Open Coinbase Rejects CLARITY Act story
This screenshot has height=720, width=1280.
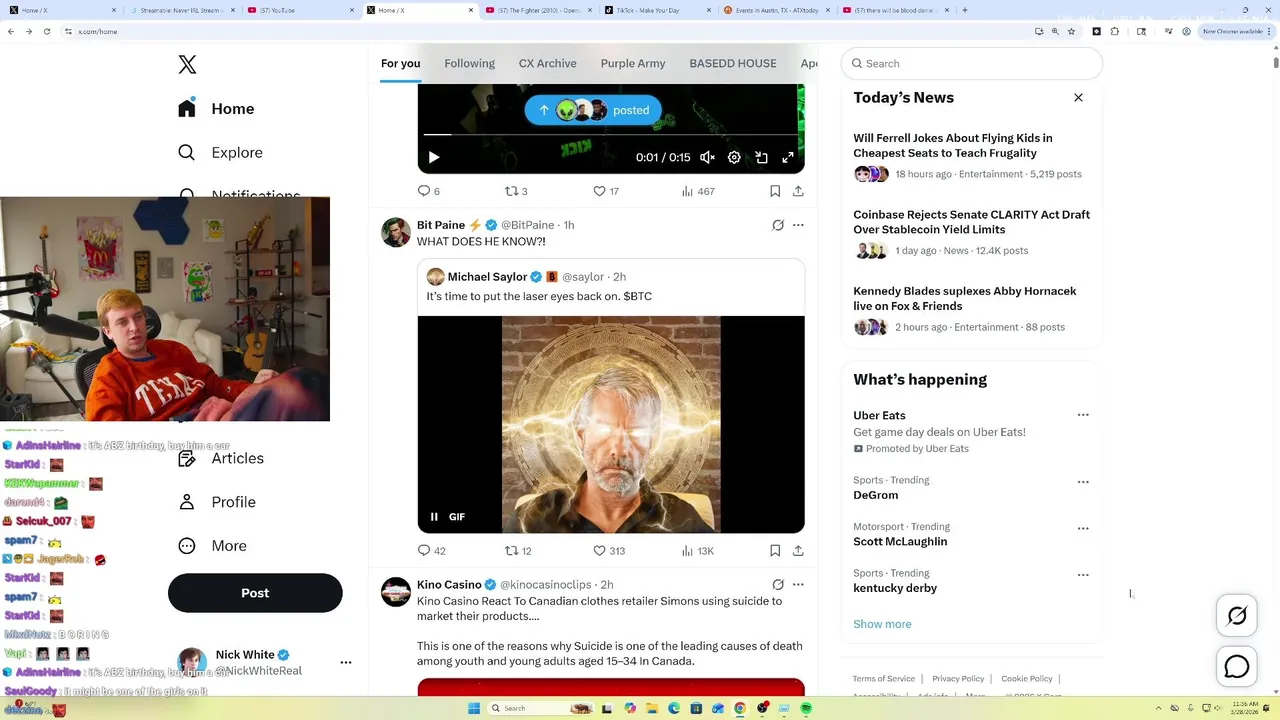click(972, 235)
